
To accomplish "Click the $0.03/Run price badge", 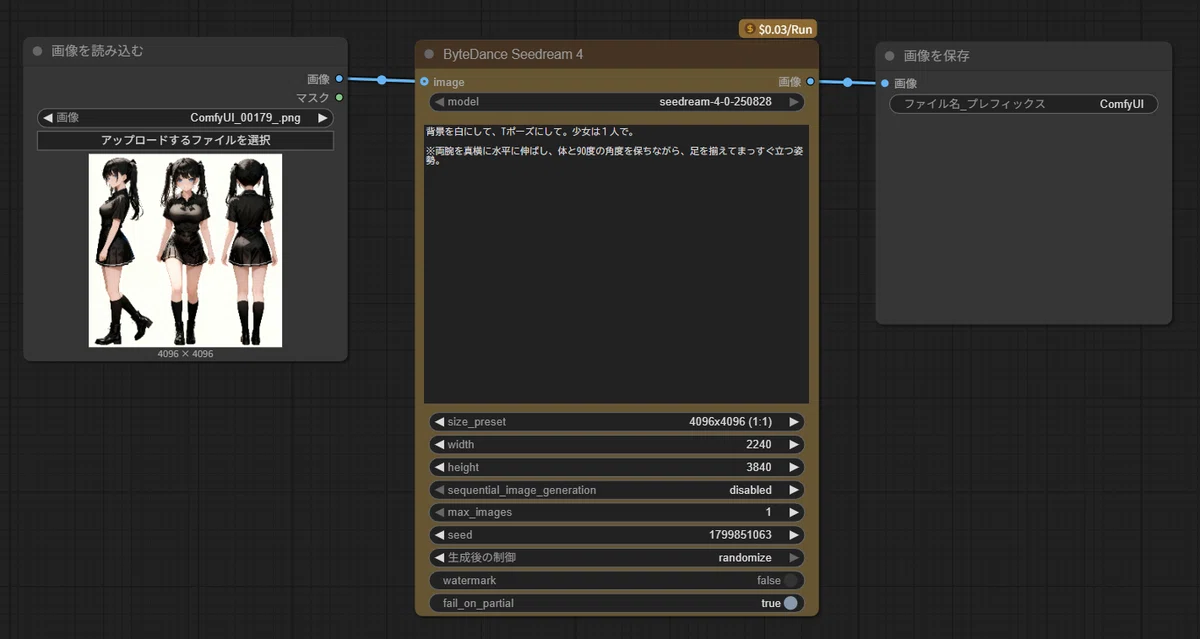I will (778, 29).
